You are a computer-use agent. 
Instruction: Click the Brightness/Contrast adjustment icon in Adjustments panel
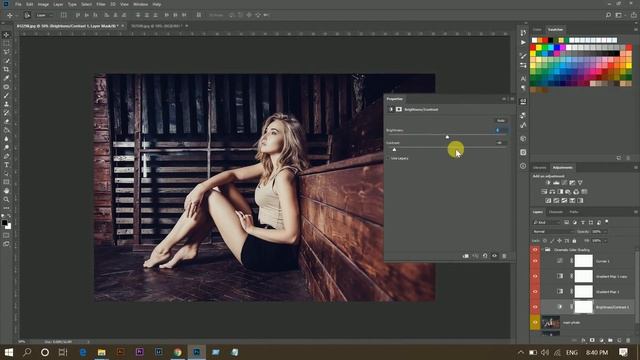click(x=548, y=183)
